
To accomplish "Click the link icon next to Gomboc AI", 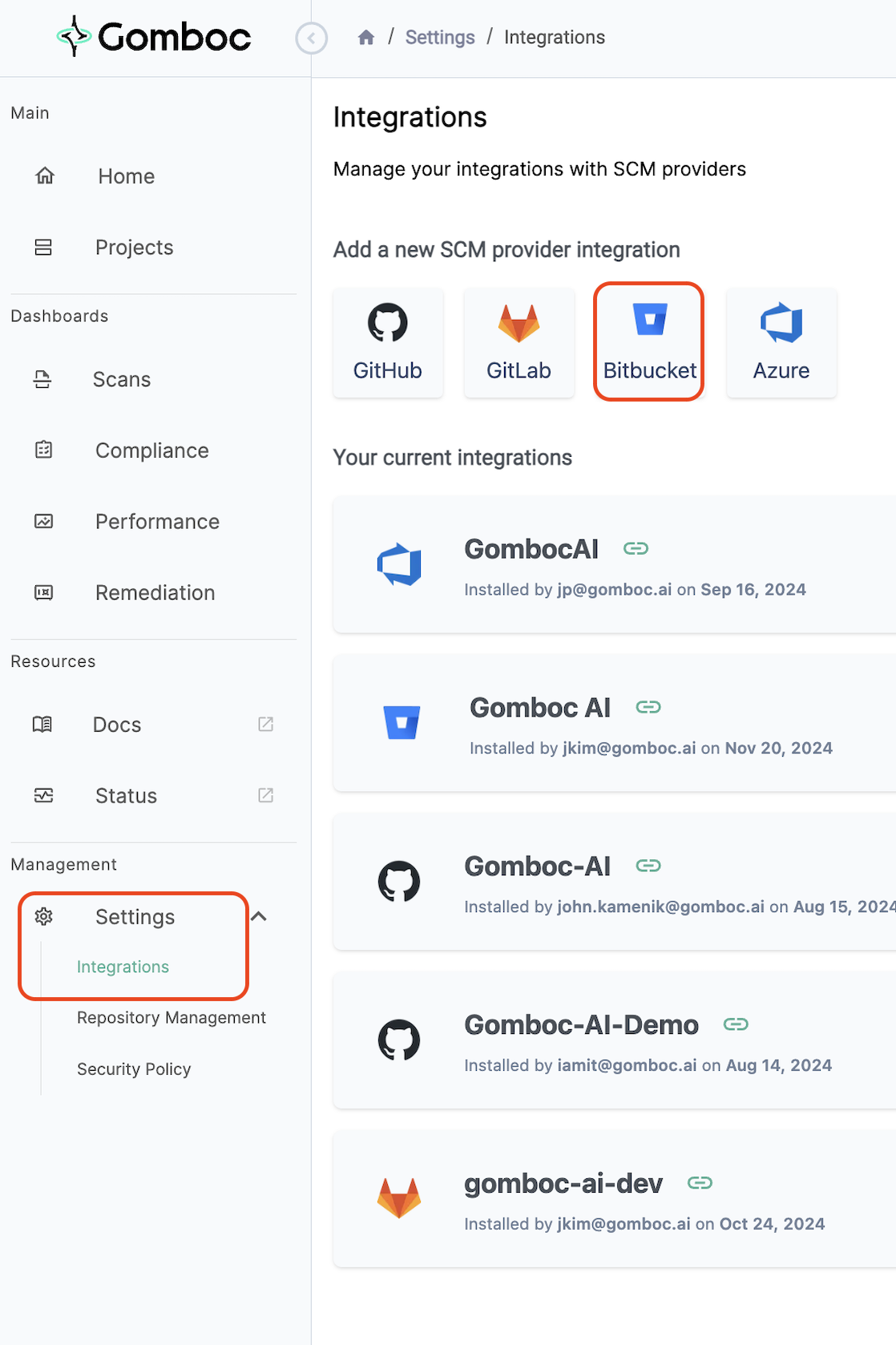I will pos(648,707).
